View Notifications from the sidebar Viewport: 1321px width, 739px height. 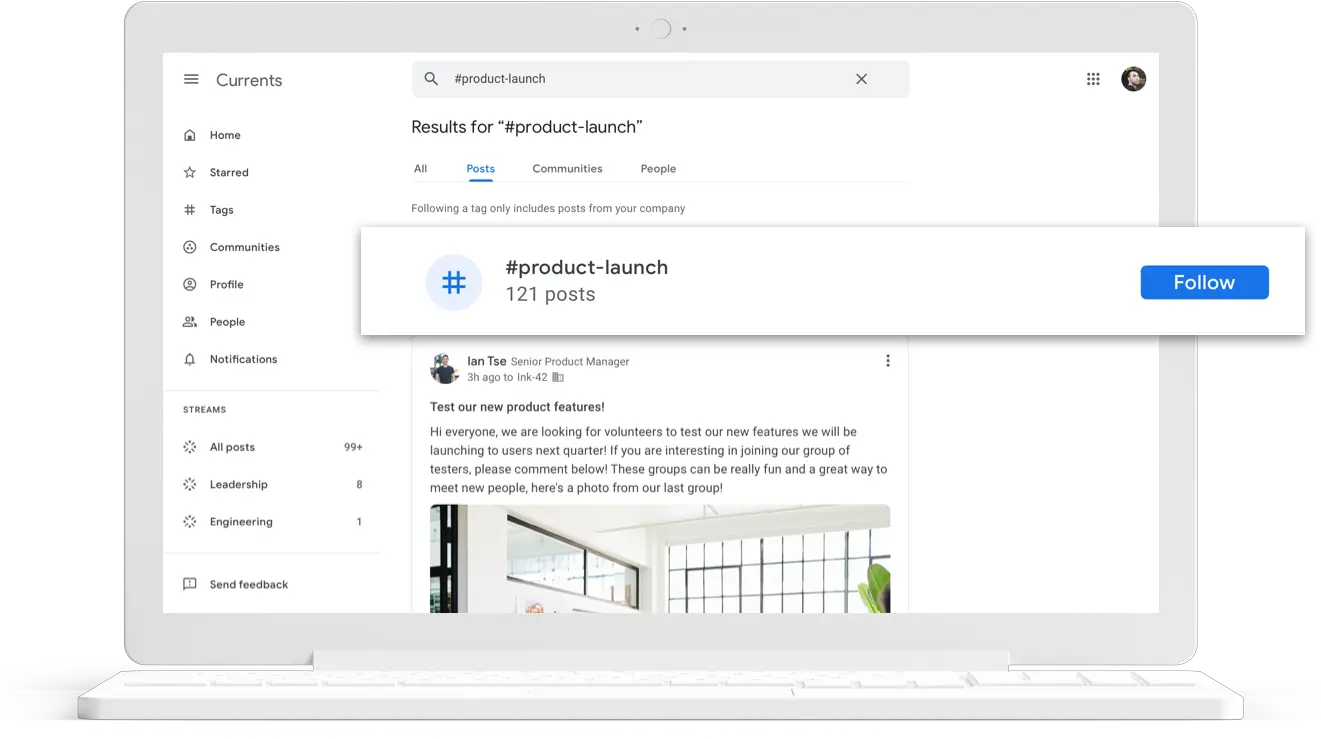coord(243,359)
